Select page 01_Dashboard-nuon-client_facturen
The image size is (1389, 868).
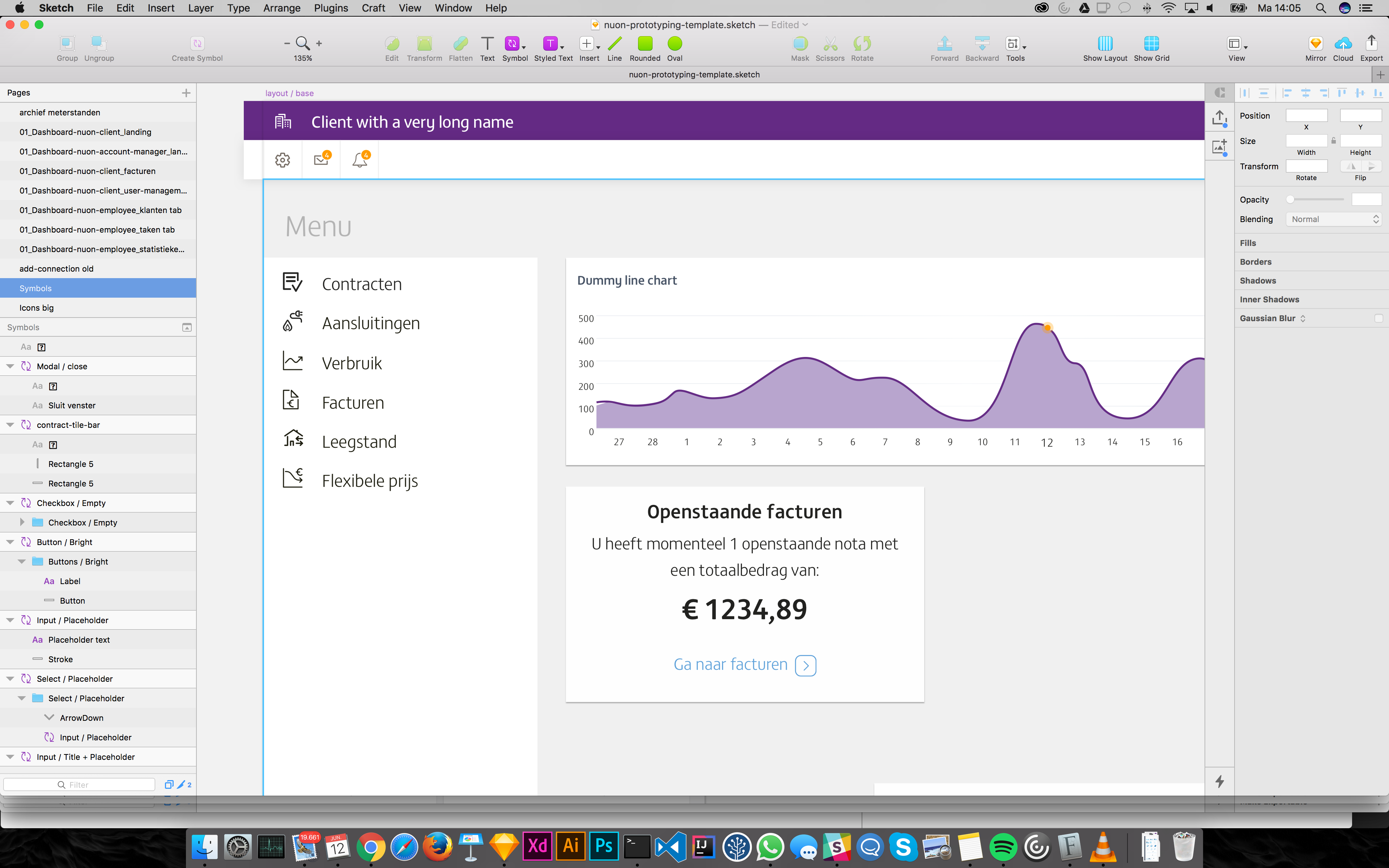pos(98,171)
